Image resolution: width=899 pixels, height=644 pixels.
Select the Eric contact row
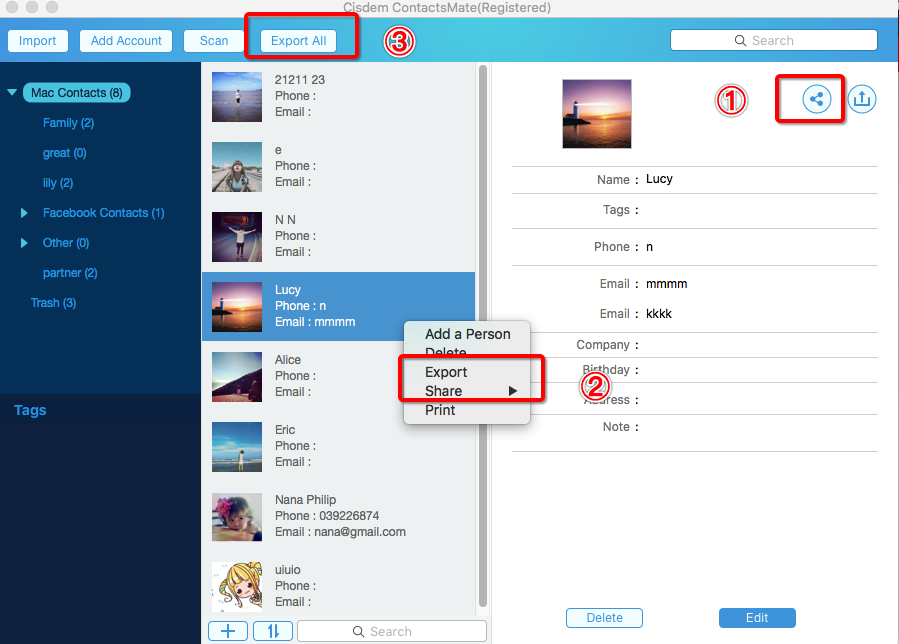pyautogui.click(x=338, y=446)
